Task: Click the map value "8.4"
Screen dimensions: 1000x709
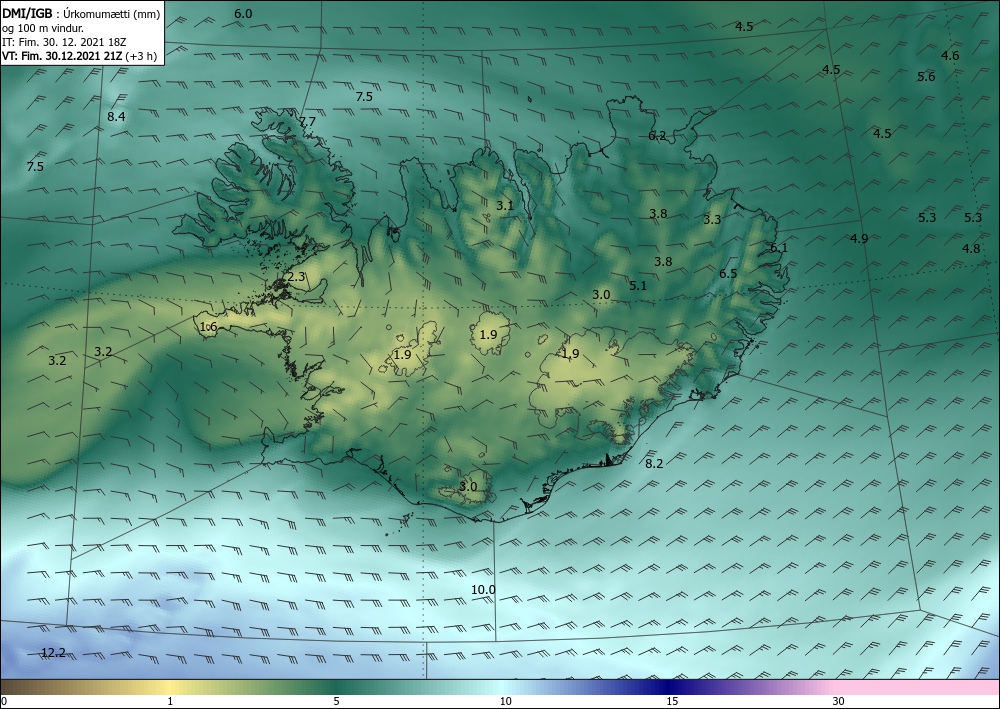Action: [116, 116]
